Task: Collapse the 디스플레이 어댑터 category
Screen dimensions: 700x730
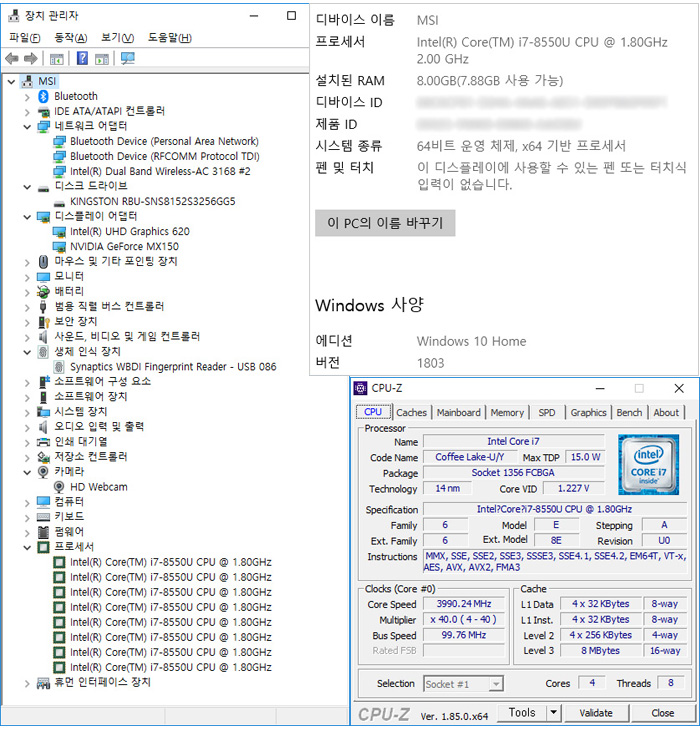Action: [27, 217]
